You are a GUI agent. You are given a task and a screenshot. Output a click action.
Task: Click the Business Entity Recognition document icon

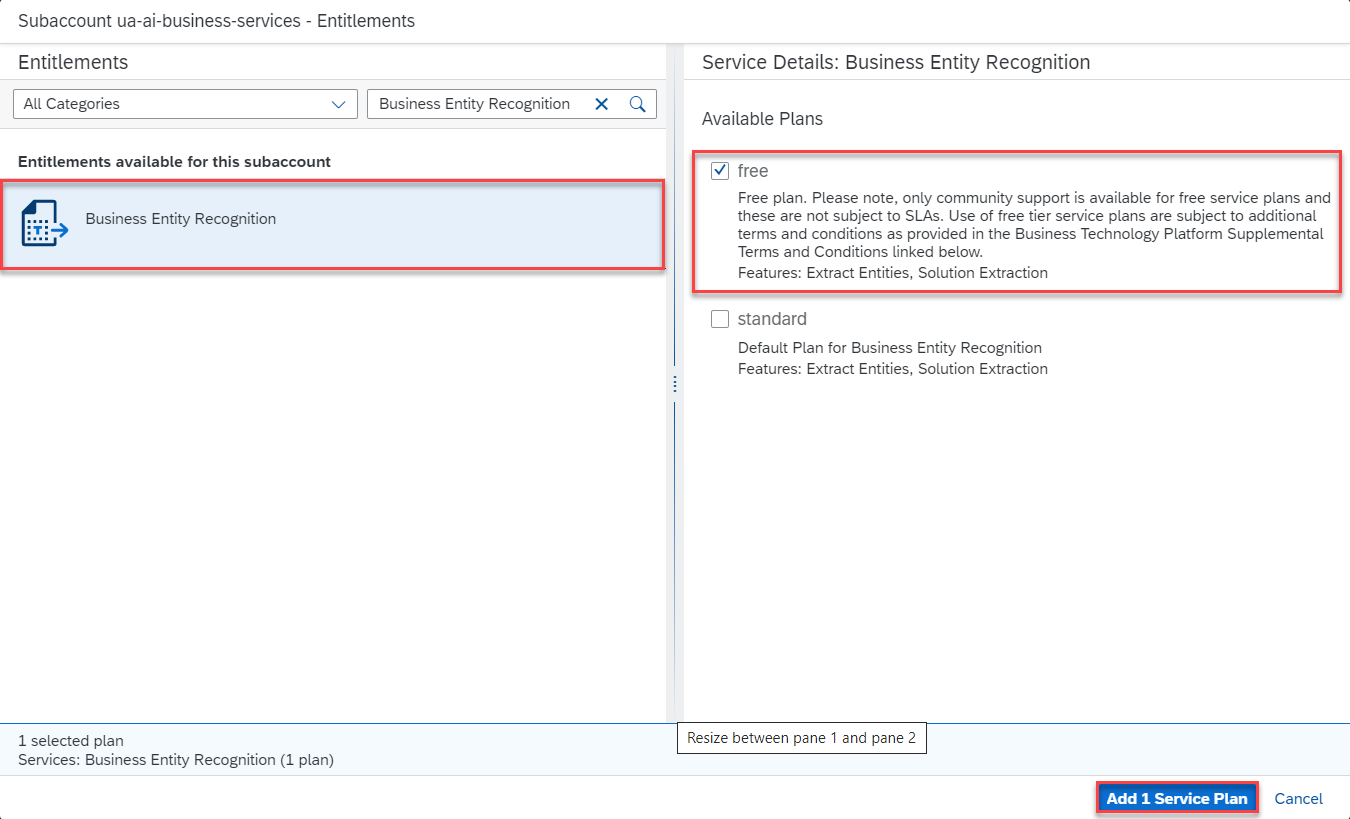point(44,223)
